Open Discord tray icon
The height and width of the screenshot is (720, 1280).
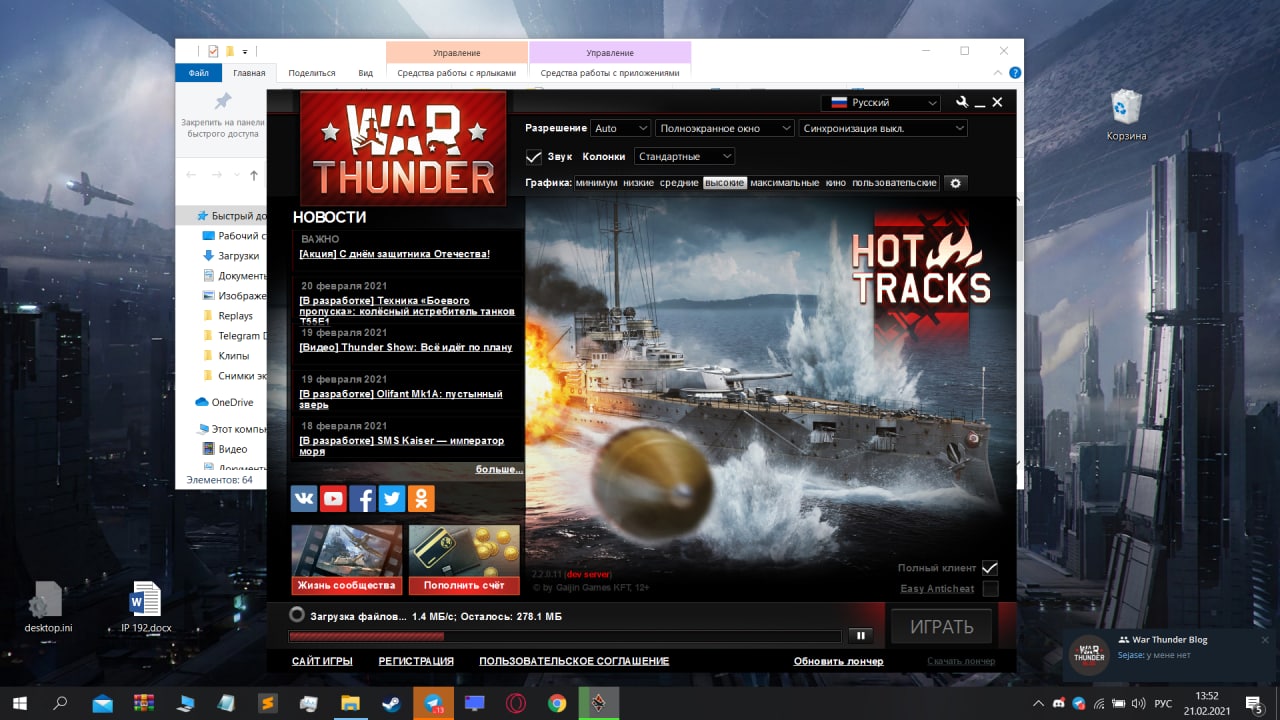pyautogui.click(x=1059, y=704)
